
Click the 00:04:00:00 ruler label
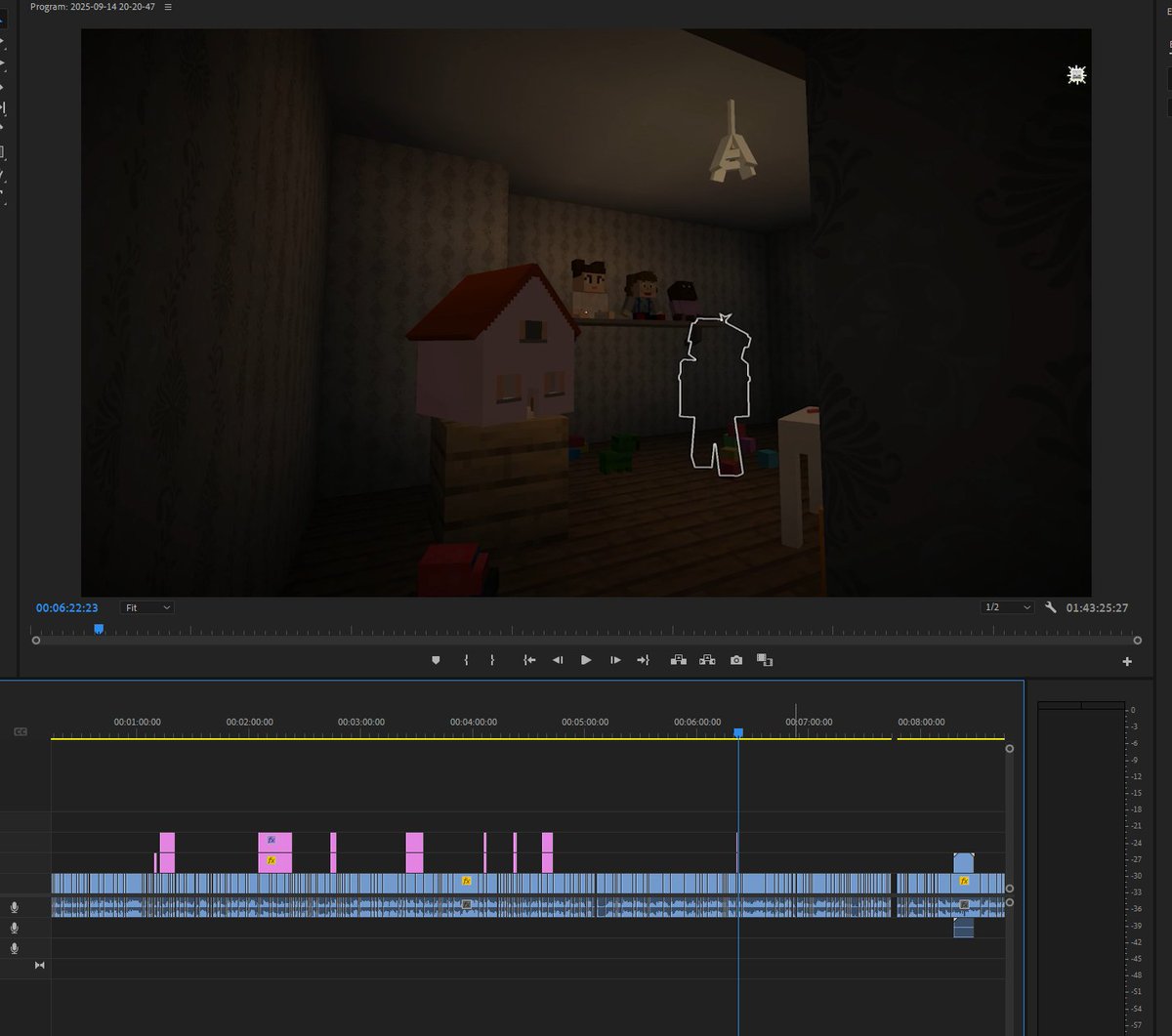[474, 723]
